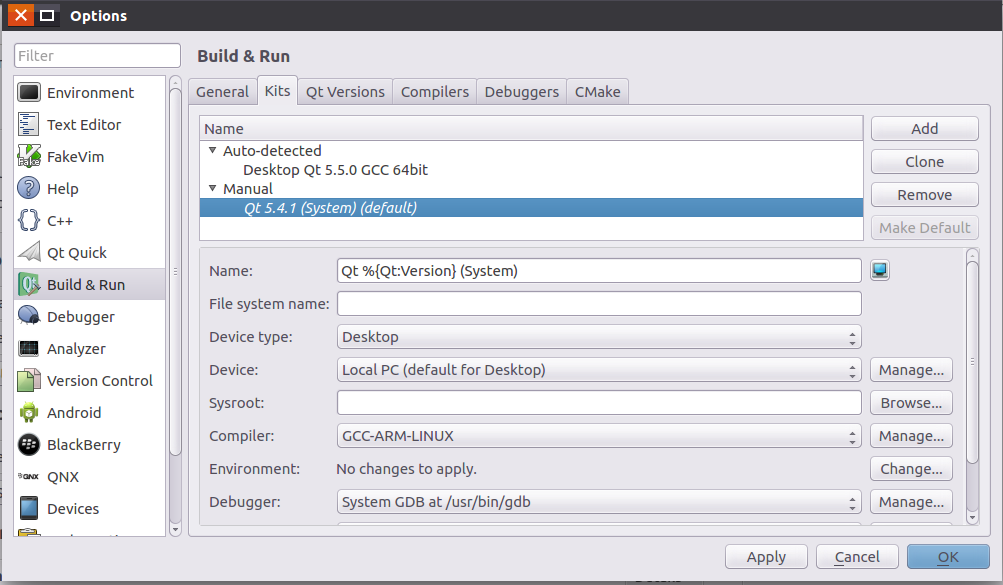Select the Text Editor sidebar icon
Viewport: 1003px width, 585px height.
pyautogui.click(x=29, y=125)
